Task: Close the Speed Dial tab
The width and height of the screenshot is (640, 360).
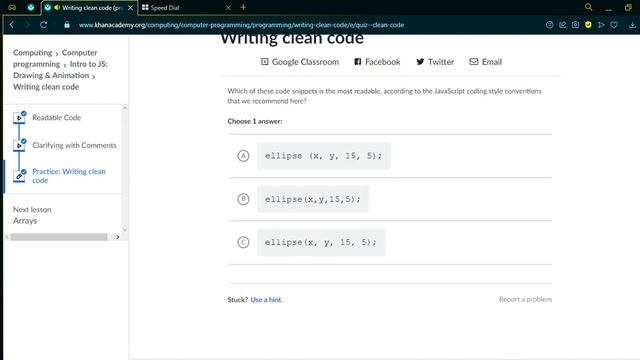Action: tap(228, 7)
